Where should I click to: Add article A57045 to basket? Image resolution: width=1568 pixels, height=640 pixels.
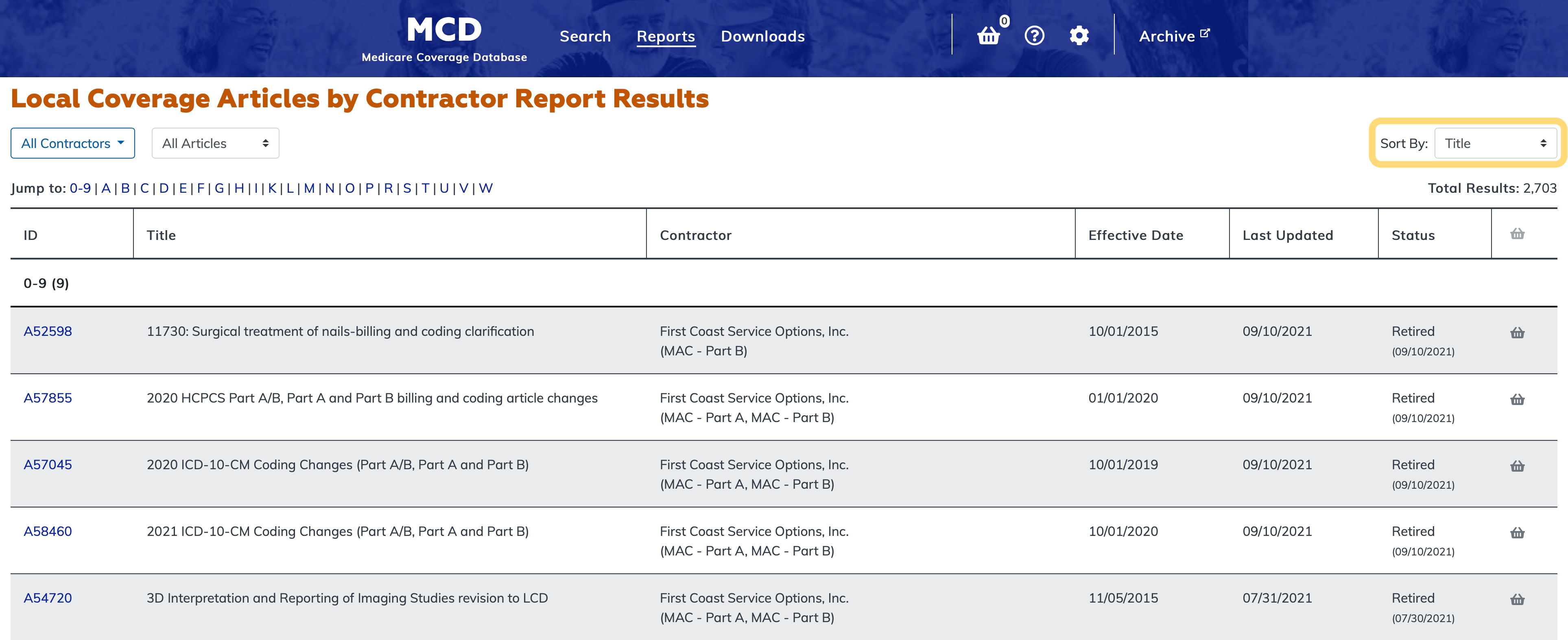[x=1517, y=467]
